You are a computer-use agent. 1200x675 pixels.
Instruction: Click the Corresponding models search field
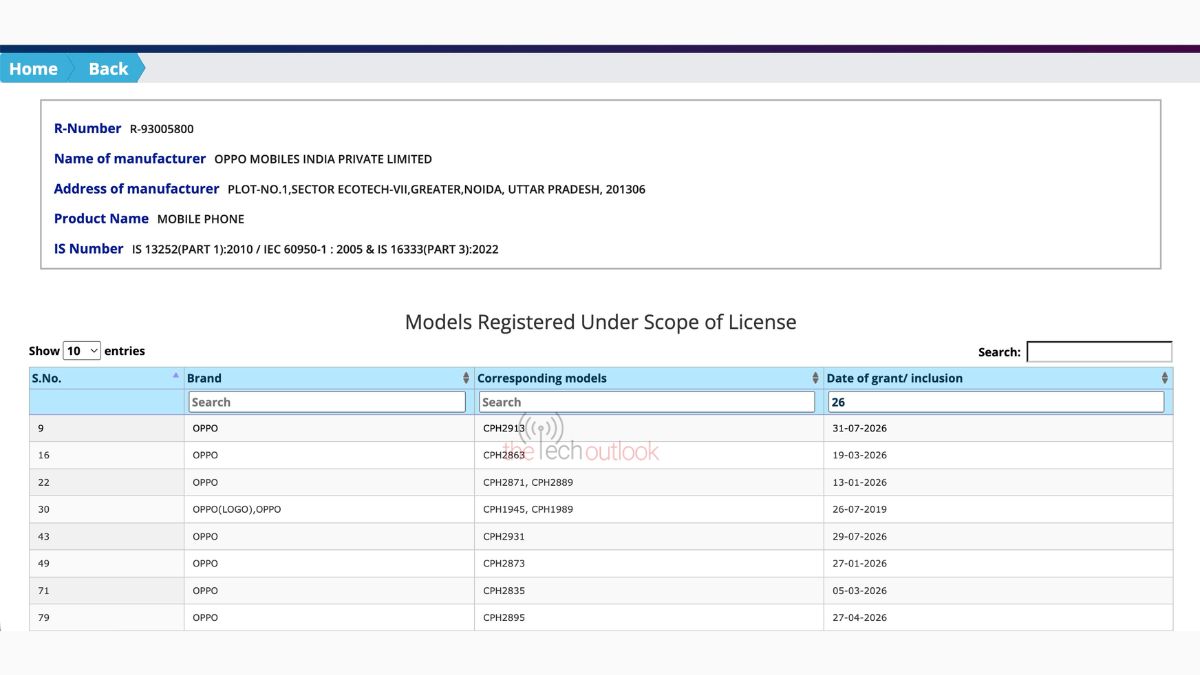[647, 402]
